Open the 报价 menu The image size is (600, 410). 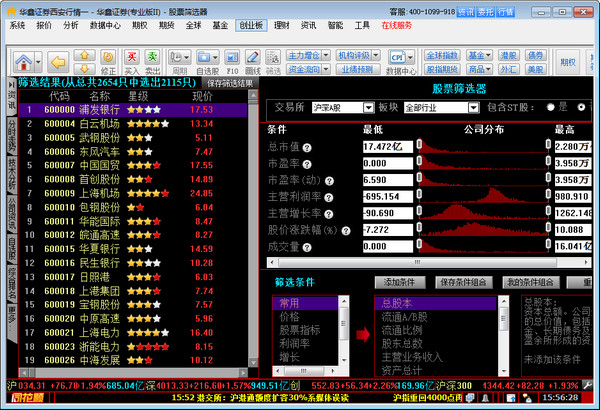[x=44, y=25]
